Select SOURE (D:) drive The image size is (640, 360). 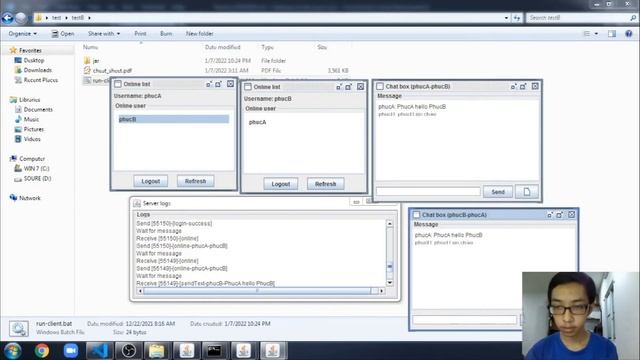[x=37, y=179]
